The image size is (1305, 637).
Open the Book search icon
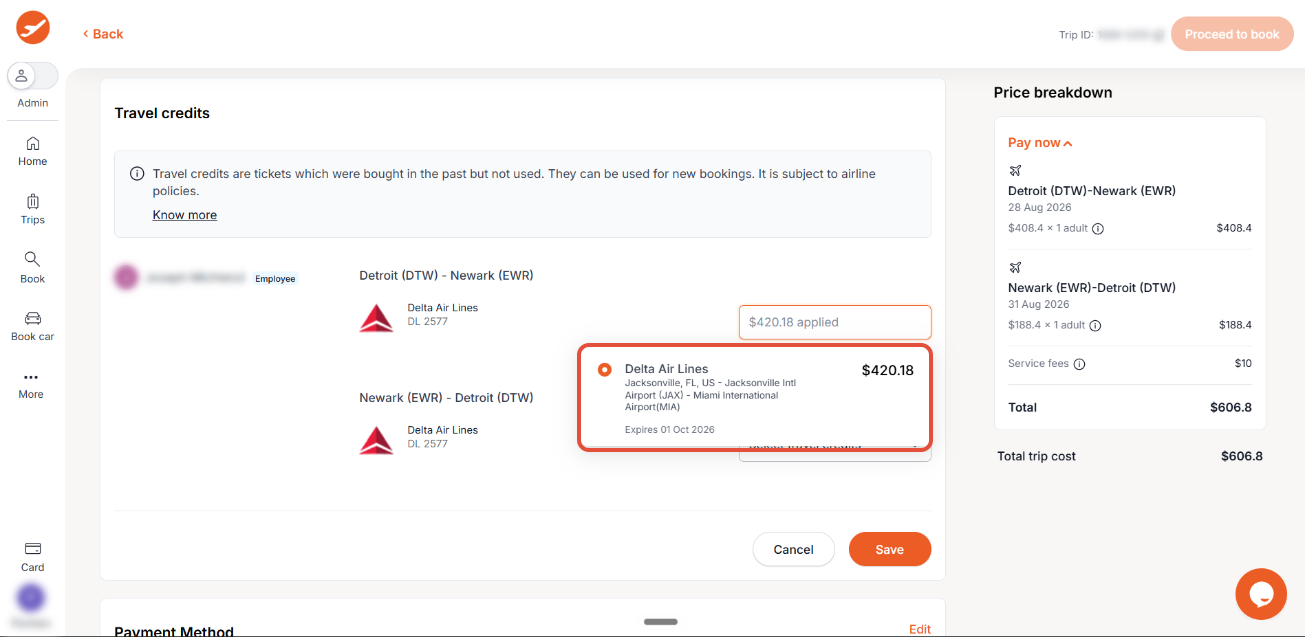(x=33, y=259)
